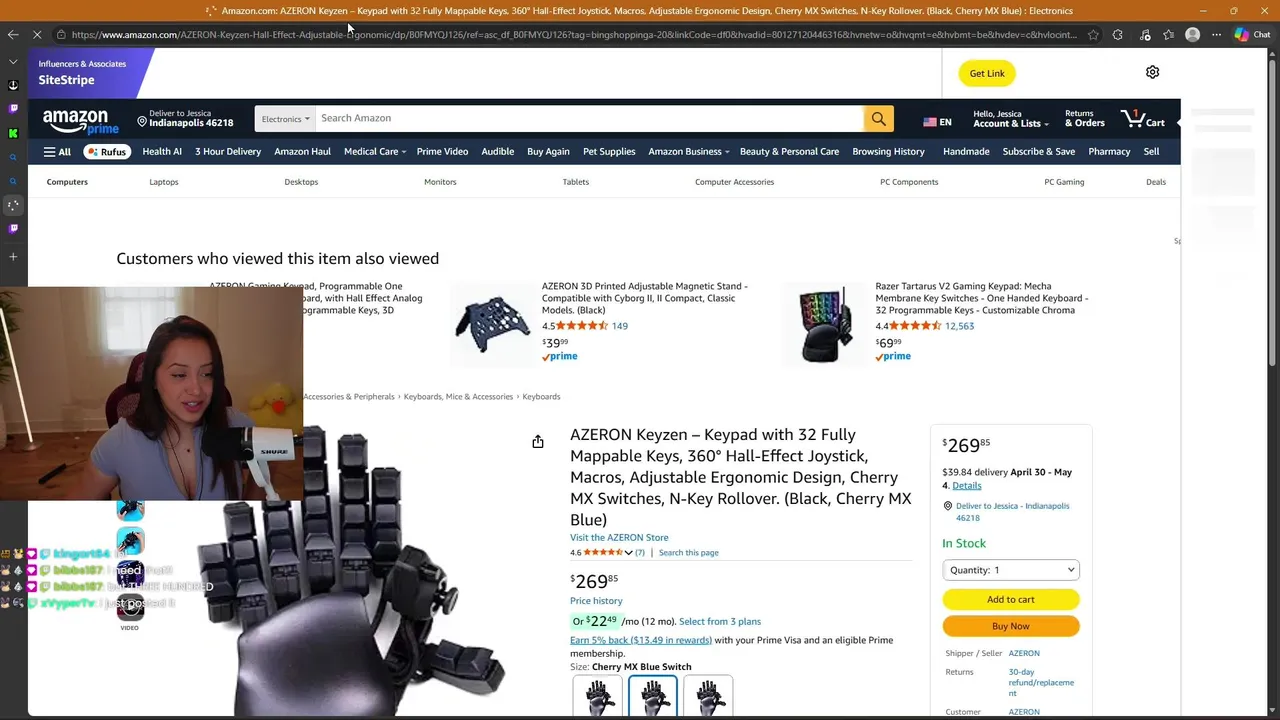Click Select from 3 plans link
The image size is (1280, 720).
[x=720, y=622]
